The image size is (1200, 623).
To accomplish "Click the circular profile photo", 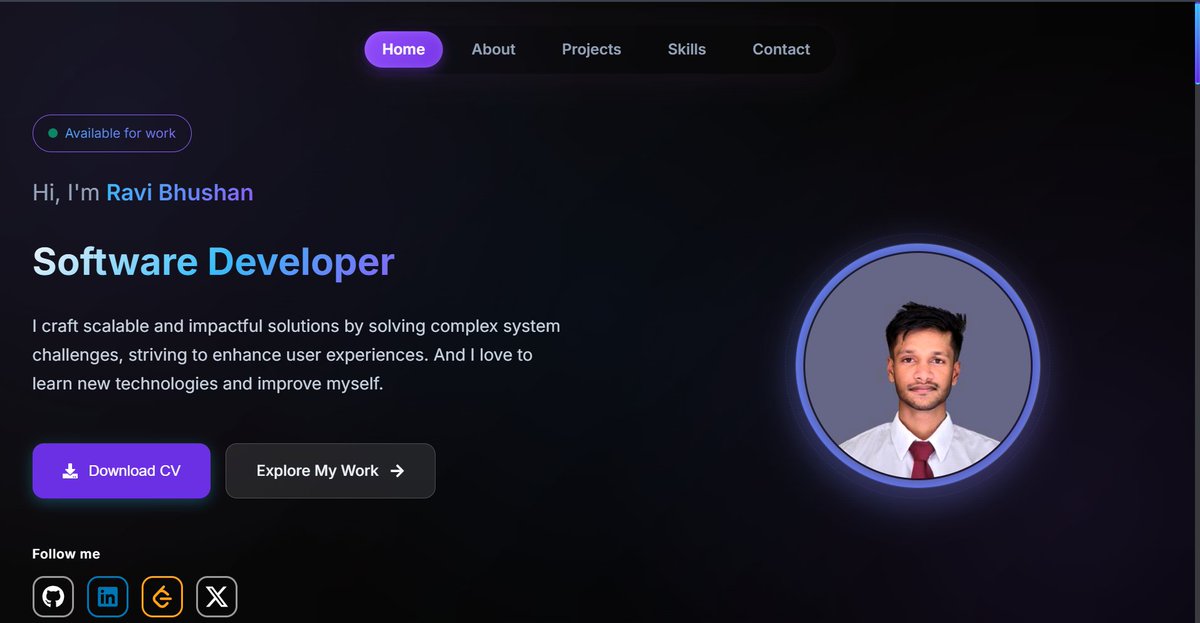I will click(x=918, y=366).
